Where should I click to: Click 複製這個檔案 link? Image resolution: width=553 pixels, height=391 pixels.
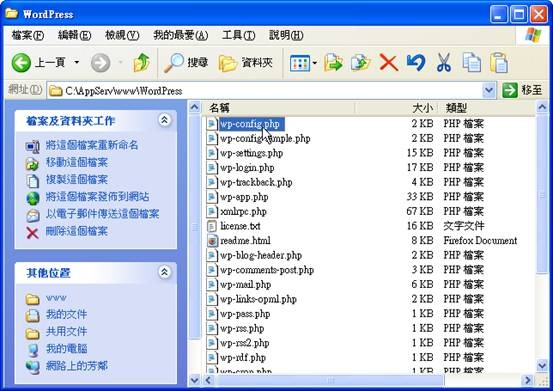[x=77, y=179]
